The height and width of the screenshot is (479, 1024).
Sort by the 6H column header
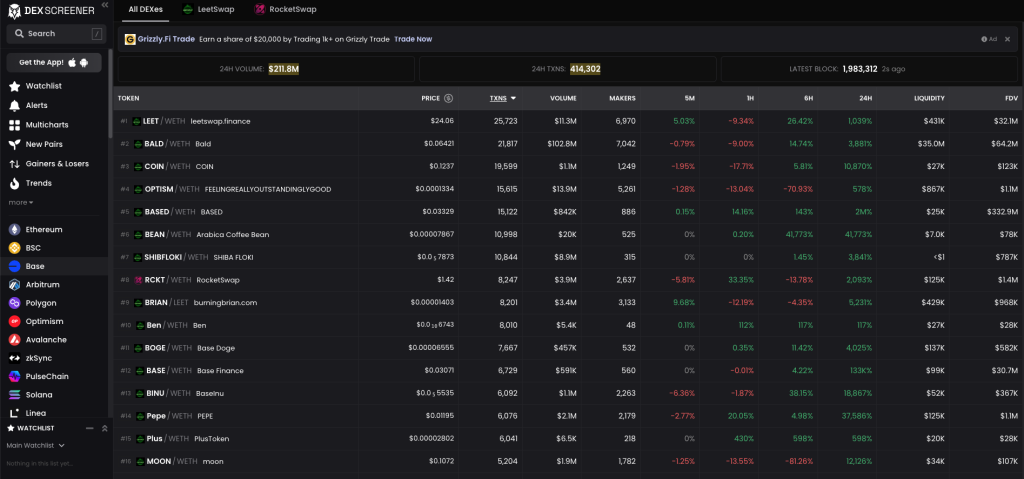coord(808,98)
